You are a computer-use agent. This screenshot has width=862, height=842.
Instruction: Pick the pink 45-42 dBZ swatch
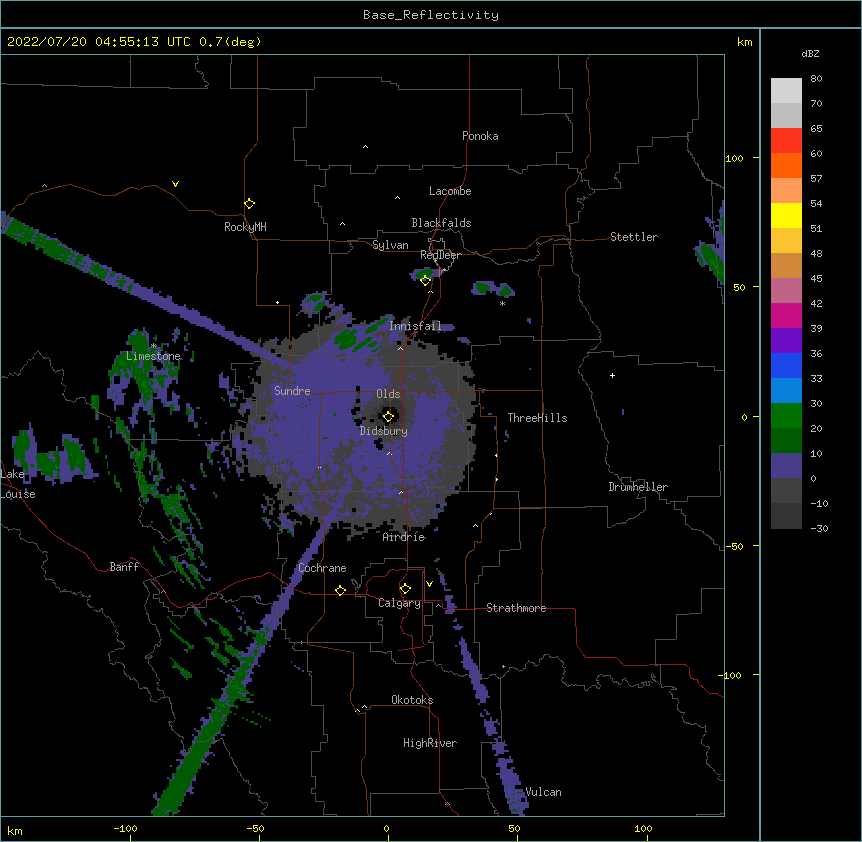[786, 290]
